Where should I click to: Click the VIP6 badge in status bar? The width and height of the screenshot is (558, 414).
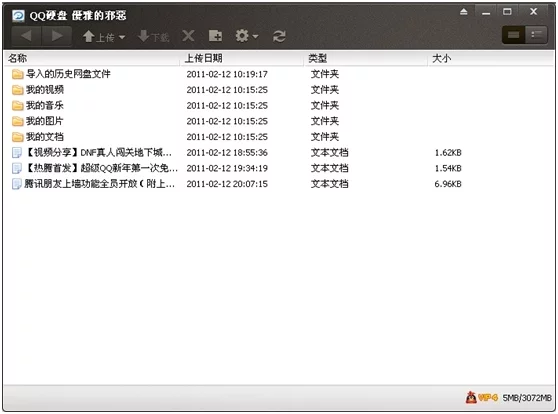pyautogui.click(x=488, y=397)
